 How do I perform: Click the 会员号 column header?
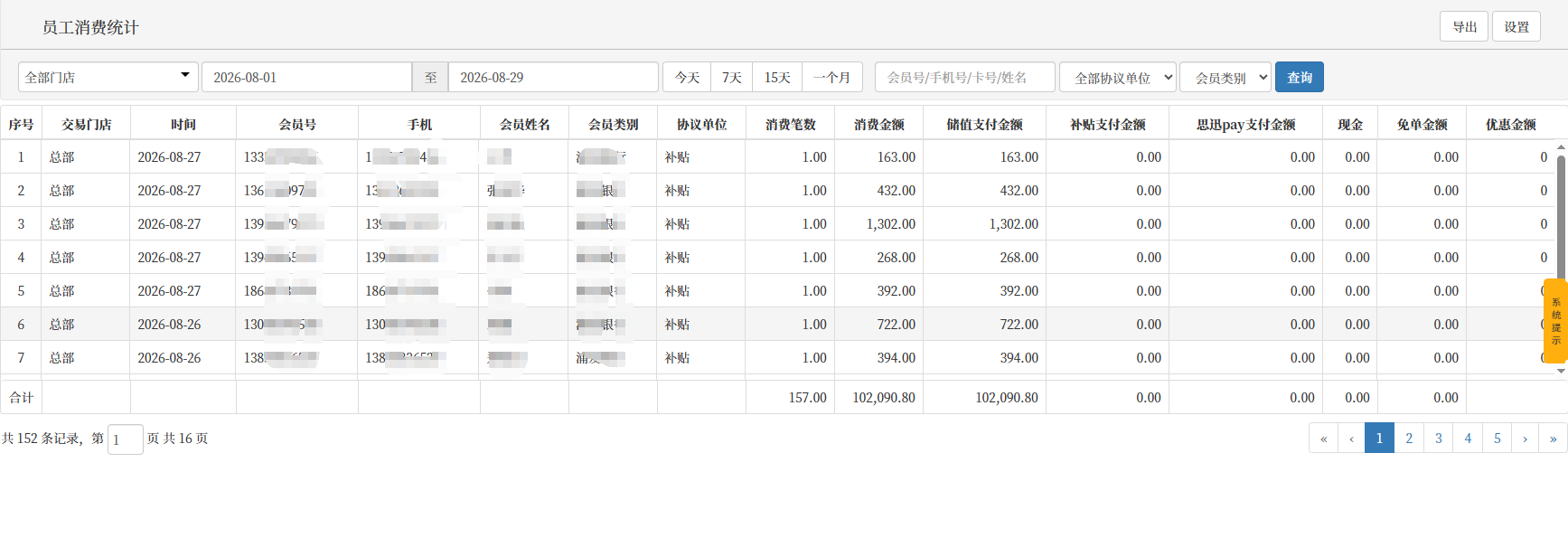point(297,124)
